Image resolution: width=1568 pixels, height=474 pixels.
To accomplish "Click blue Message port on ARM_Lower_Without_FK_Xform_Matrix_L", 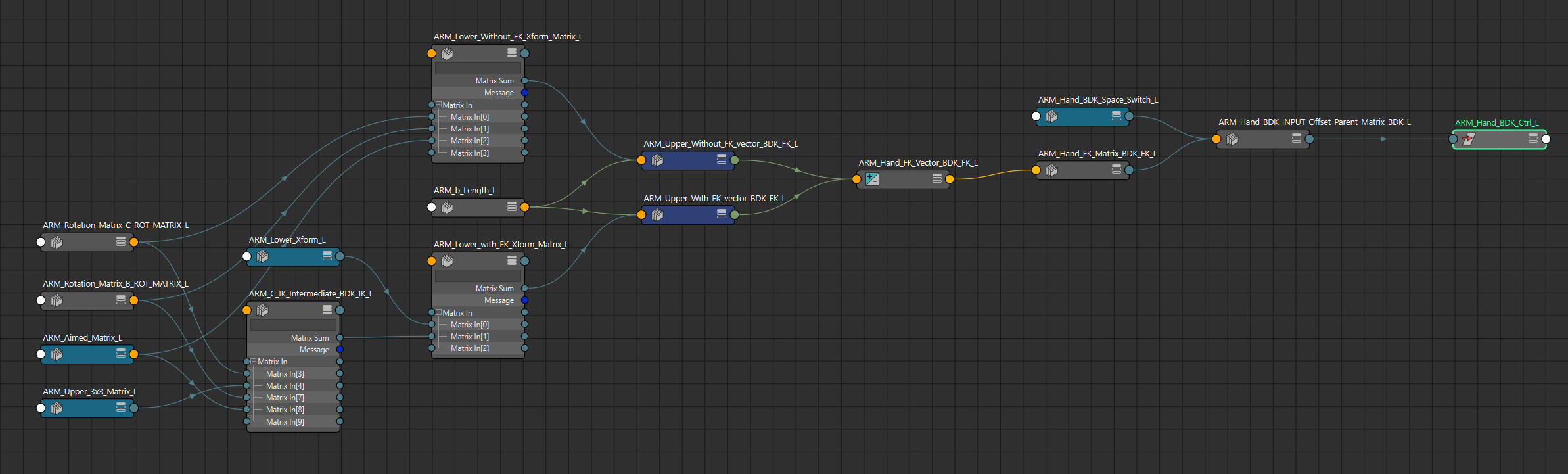I will coord(524,93).
